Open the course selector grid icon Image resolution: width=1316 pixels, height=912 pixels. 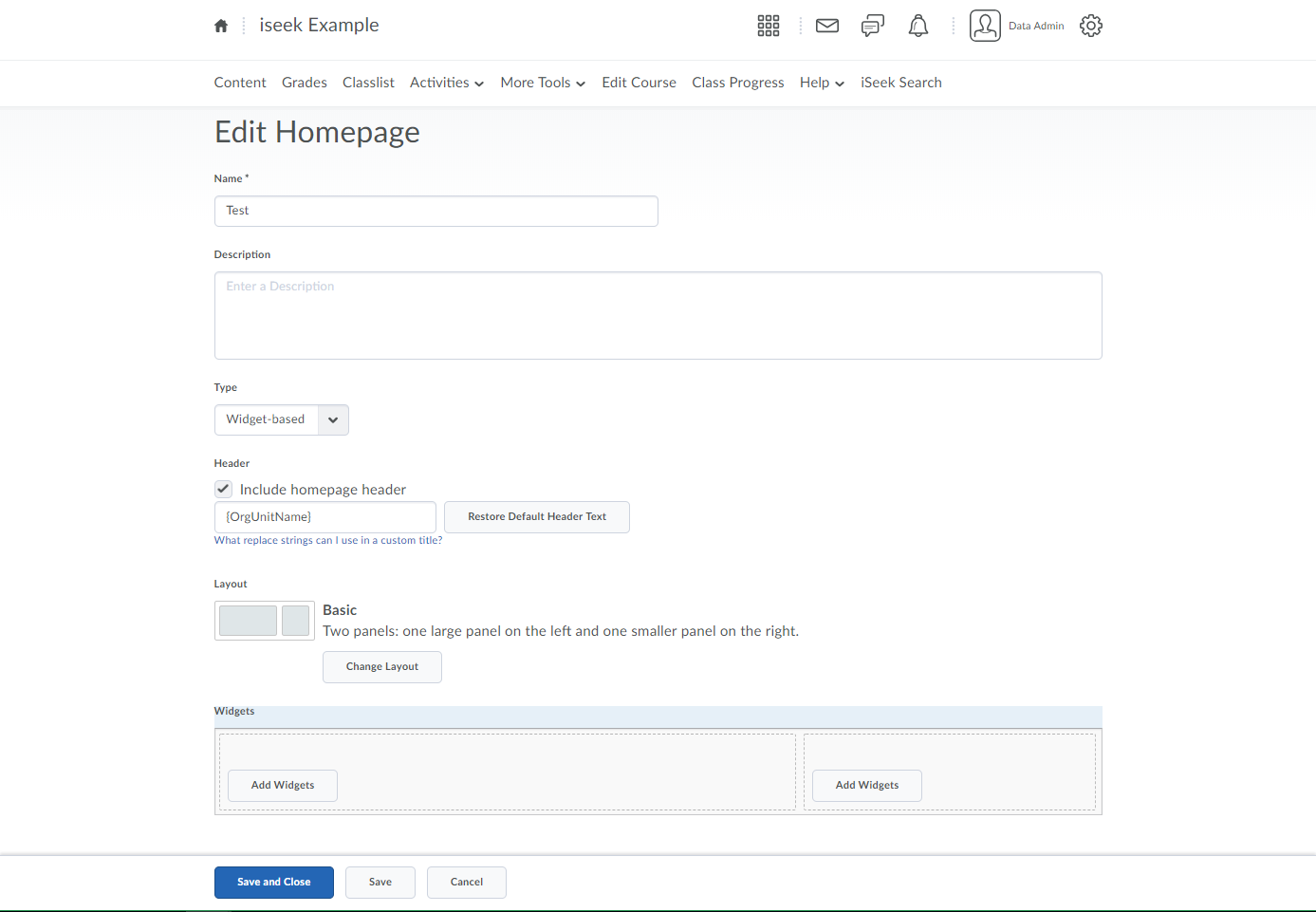(768, 26)
